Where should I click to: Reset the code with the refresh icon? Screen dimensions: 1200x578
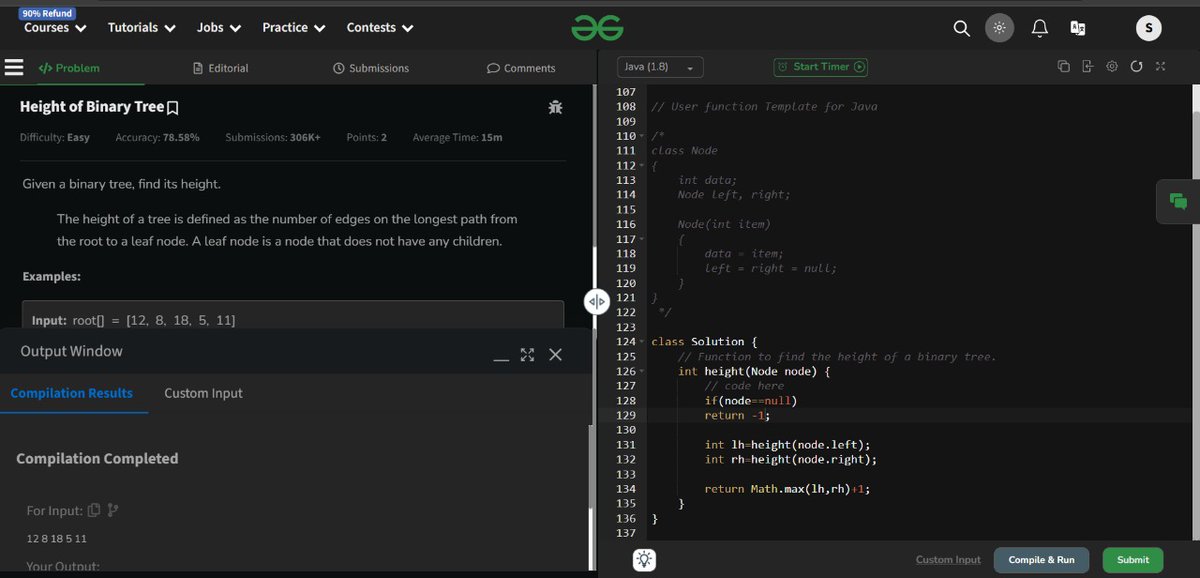click(1136, 67)
